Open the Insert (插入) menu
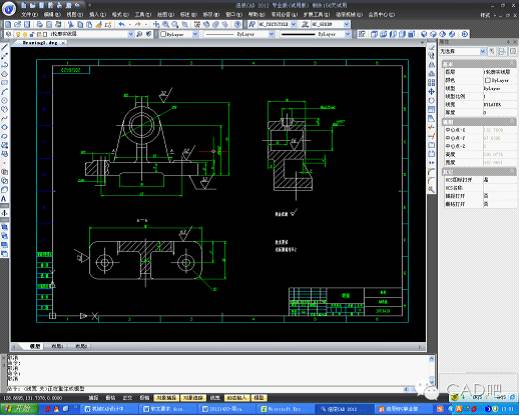Viewport: 520px width, 416px height. pyautogui.click(x=97, y=15)
